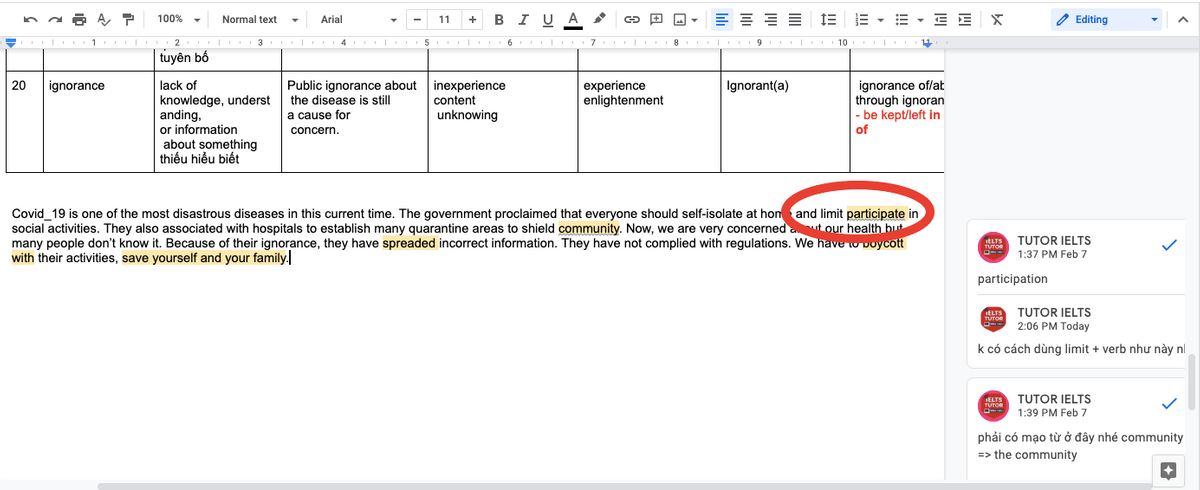Justify text

794,19
